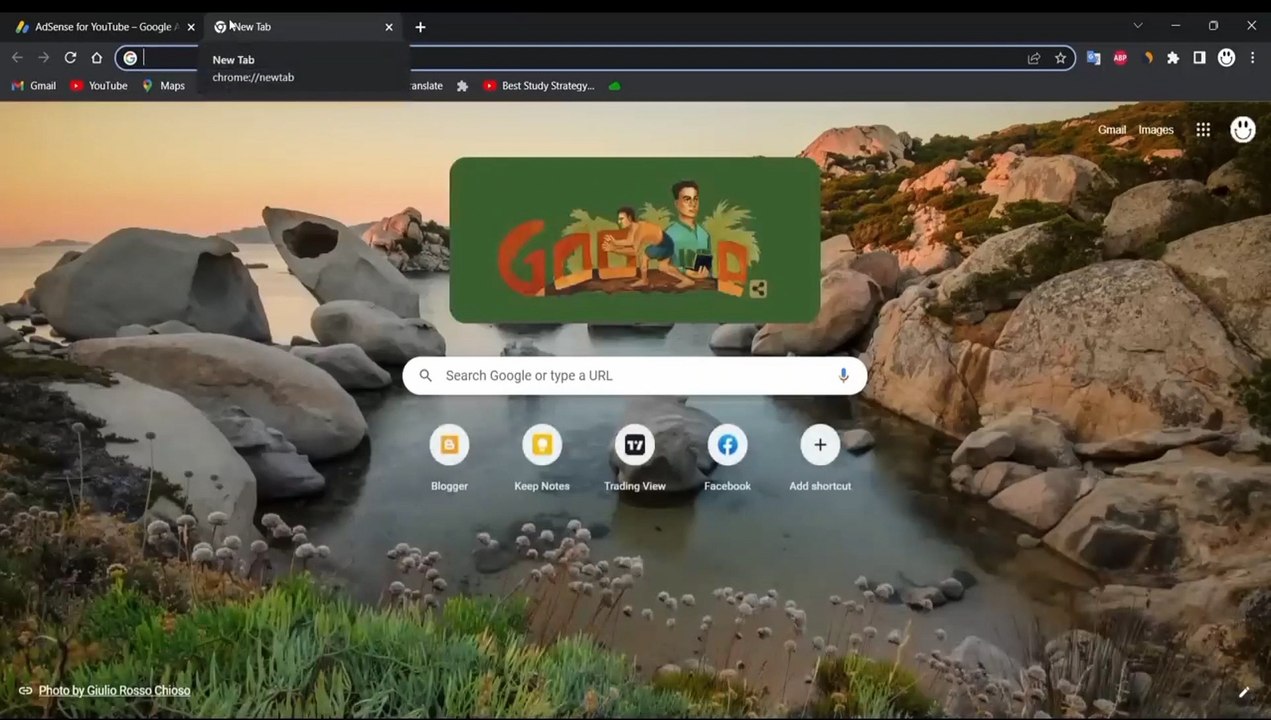This screenshot has width=1271, height=720.
Task: Open Images from the new tab page header
Action: tap(1156, 130)
